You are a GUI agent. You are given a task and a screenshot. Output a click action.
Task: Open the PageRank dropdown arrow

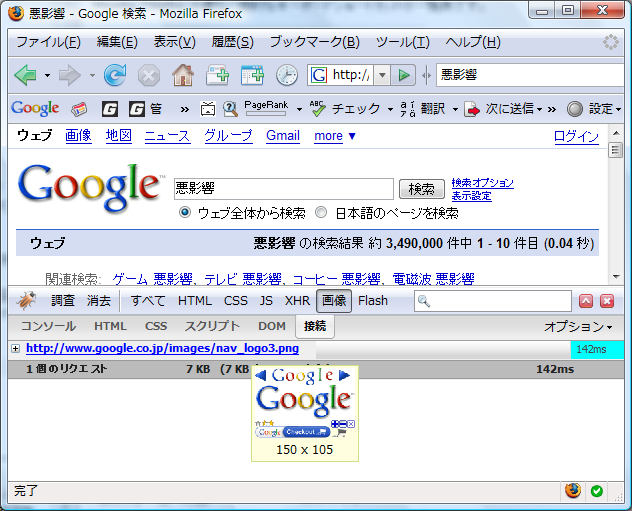299,109
